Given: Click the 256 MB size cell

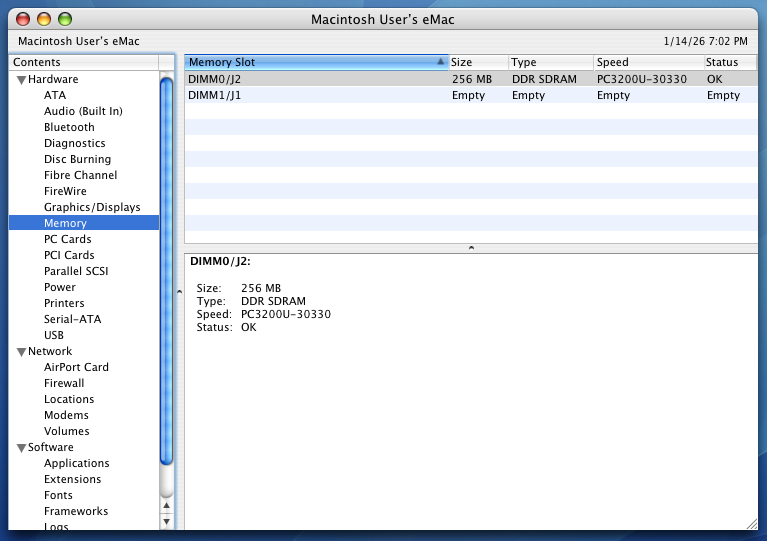Looking at the screenshot, I should tap(472, 79).
